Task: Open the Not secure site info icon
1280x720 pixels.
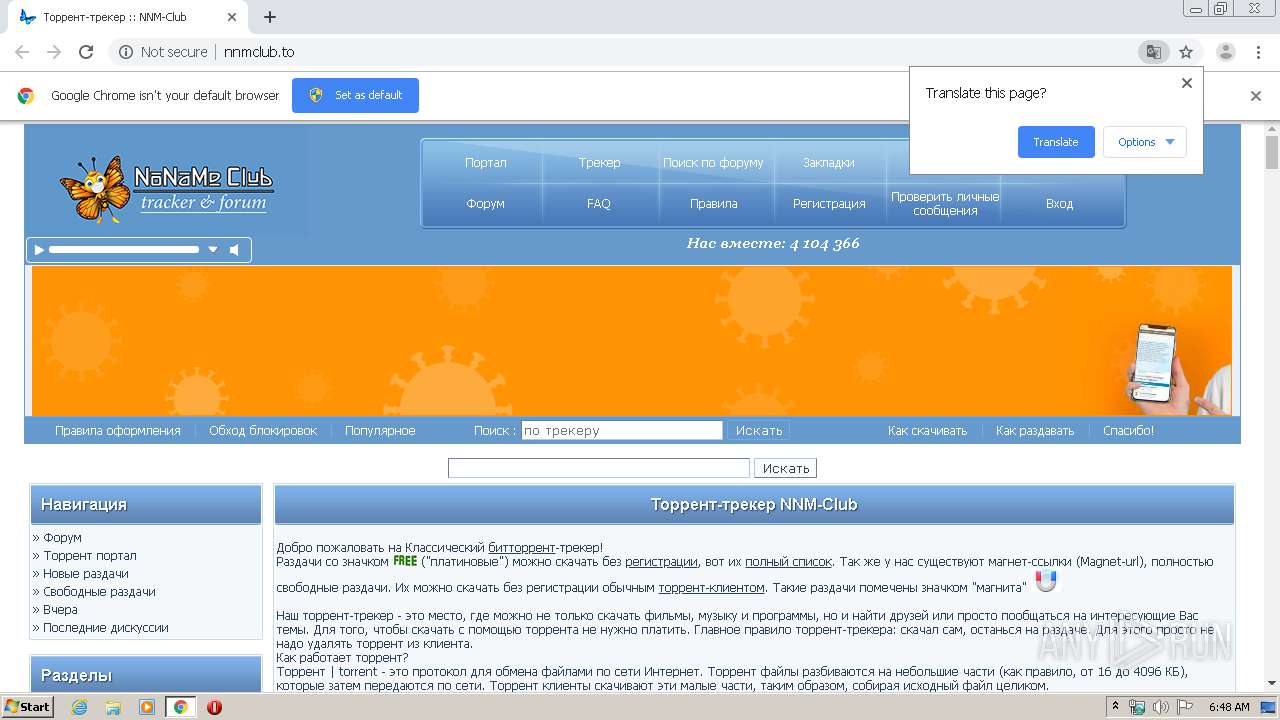Action: point(126,52)
